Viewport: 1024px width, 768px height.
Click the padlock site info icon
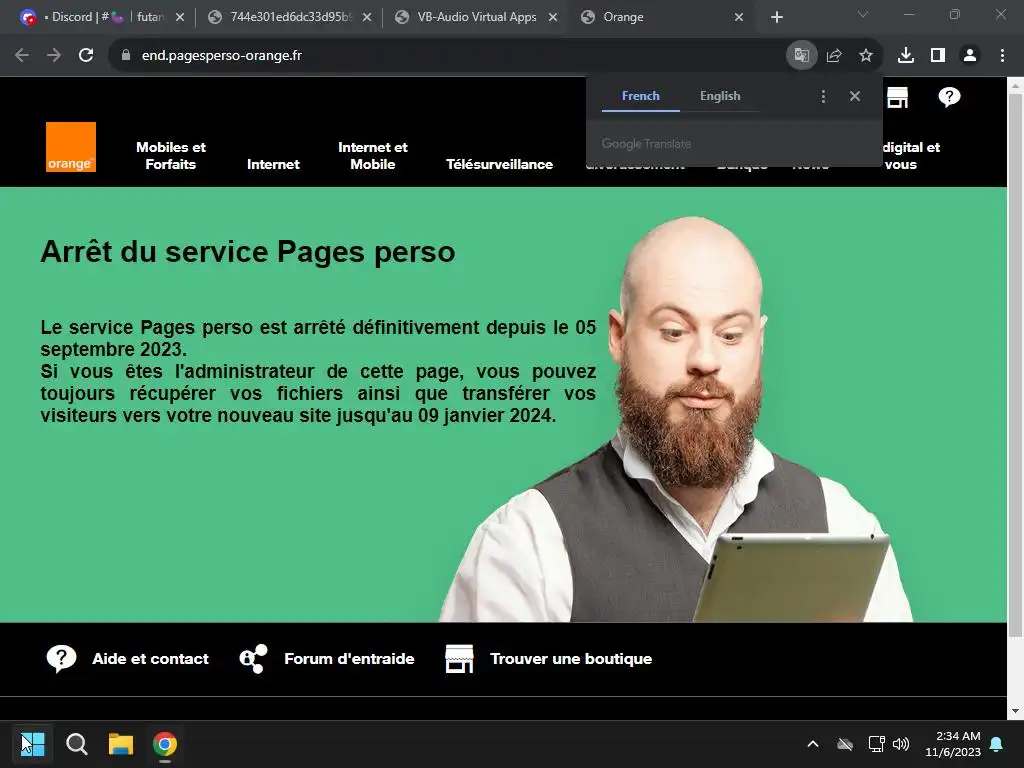tap(126, 56)
